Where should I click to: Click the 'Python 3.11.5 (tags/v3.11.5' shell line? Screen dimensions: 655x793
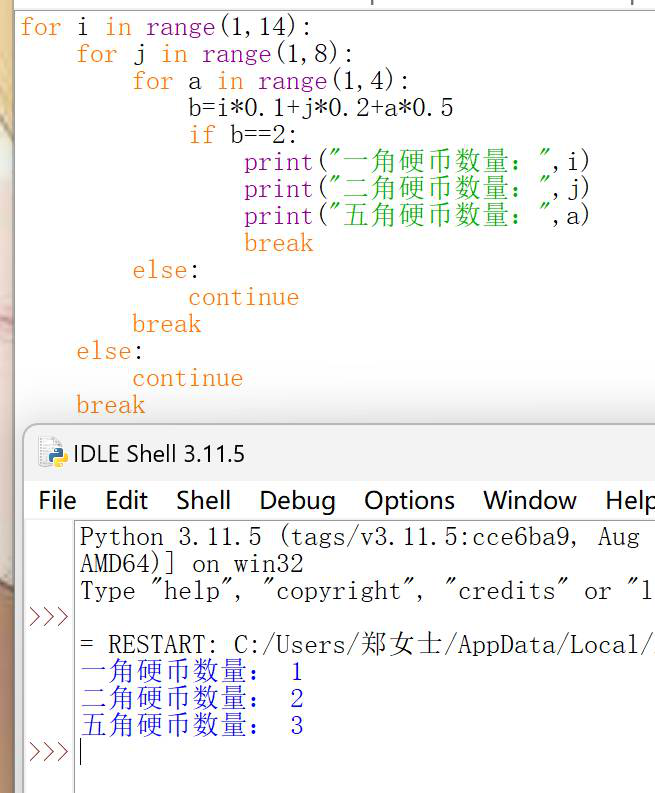point(360,537)
